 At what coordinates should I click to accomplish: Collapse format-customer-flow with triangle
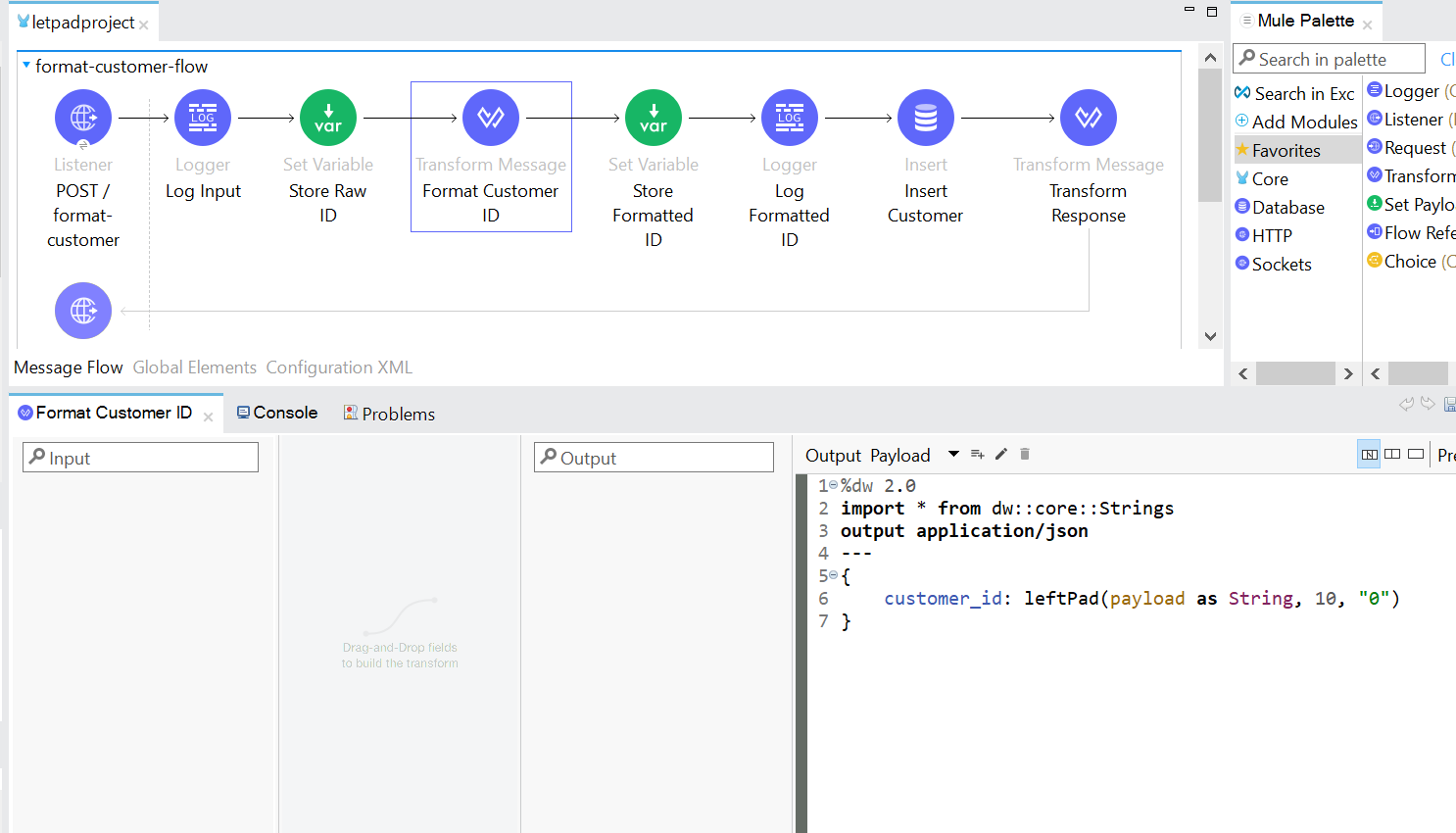pos(26,66)
